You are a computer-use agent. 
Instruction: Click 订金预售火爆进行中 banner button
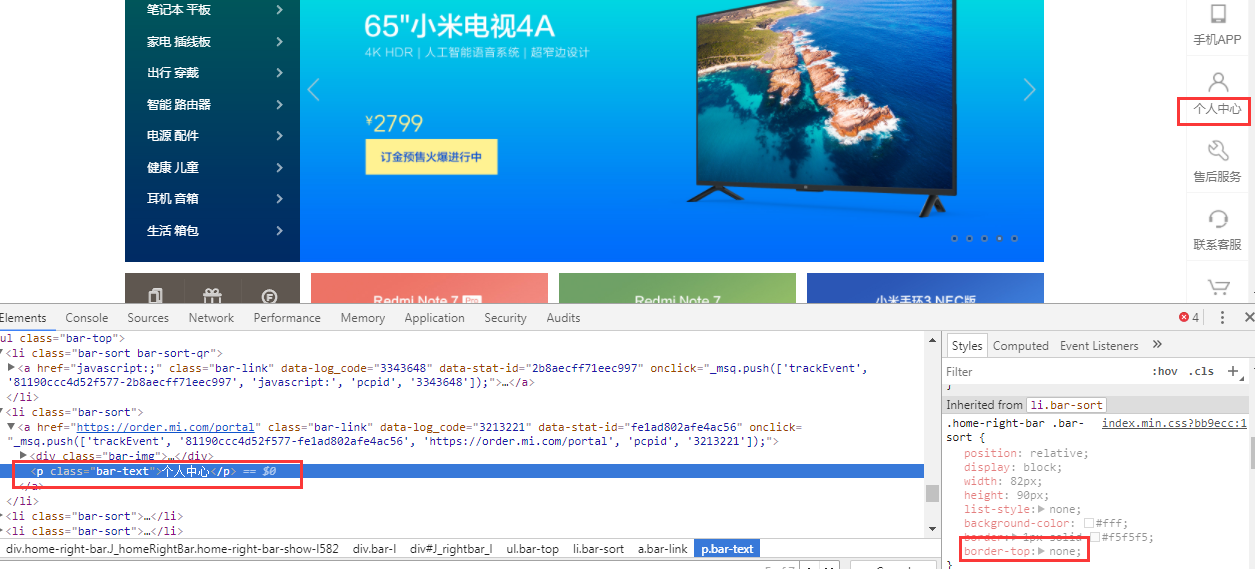click(x=431, y=157)
